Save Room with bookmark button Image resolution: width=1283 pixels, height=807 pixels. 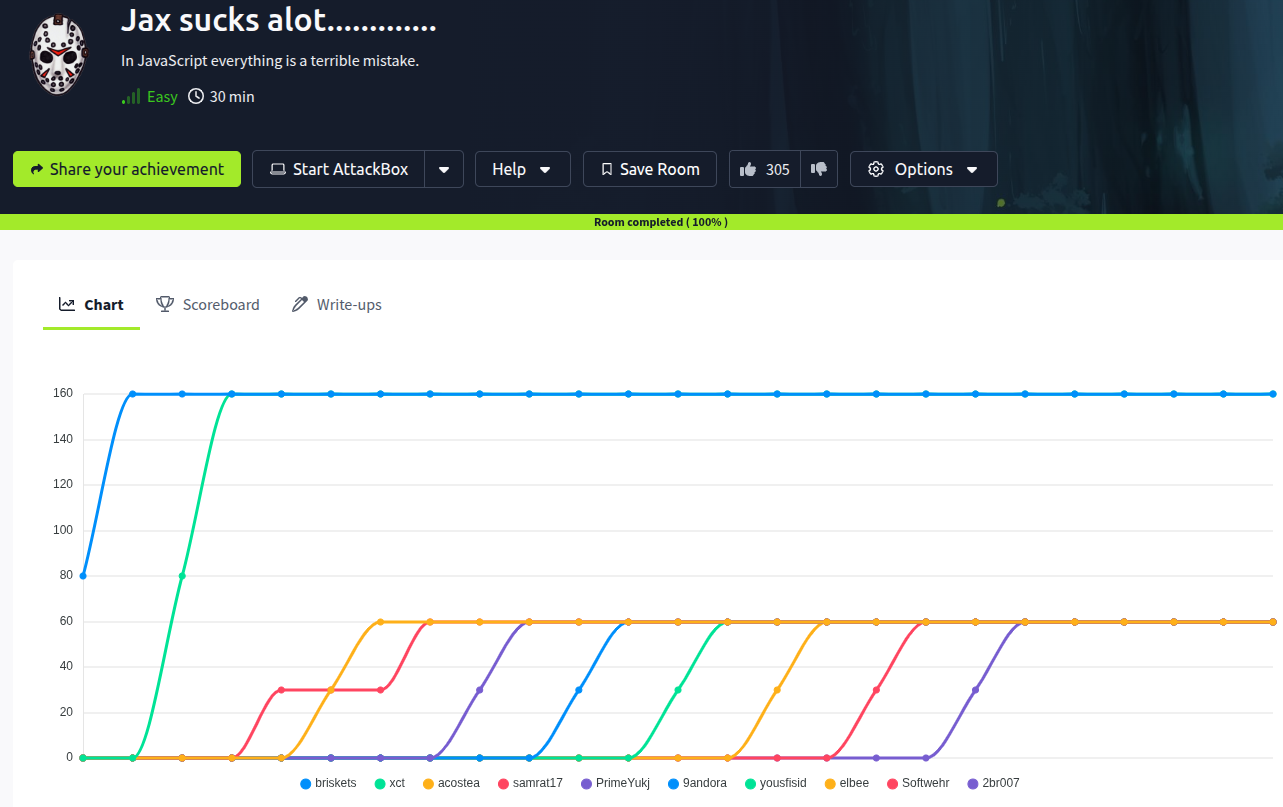(649, 170)
